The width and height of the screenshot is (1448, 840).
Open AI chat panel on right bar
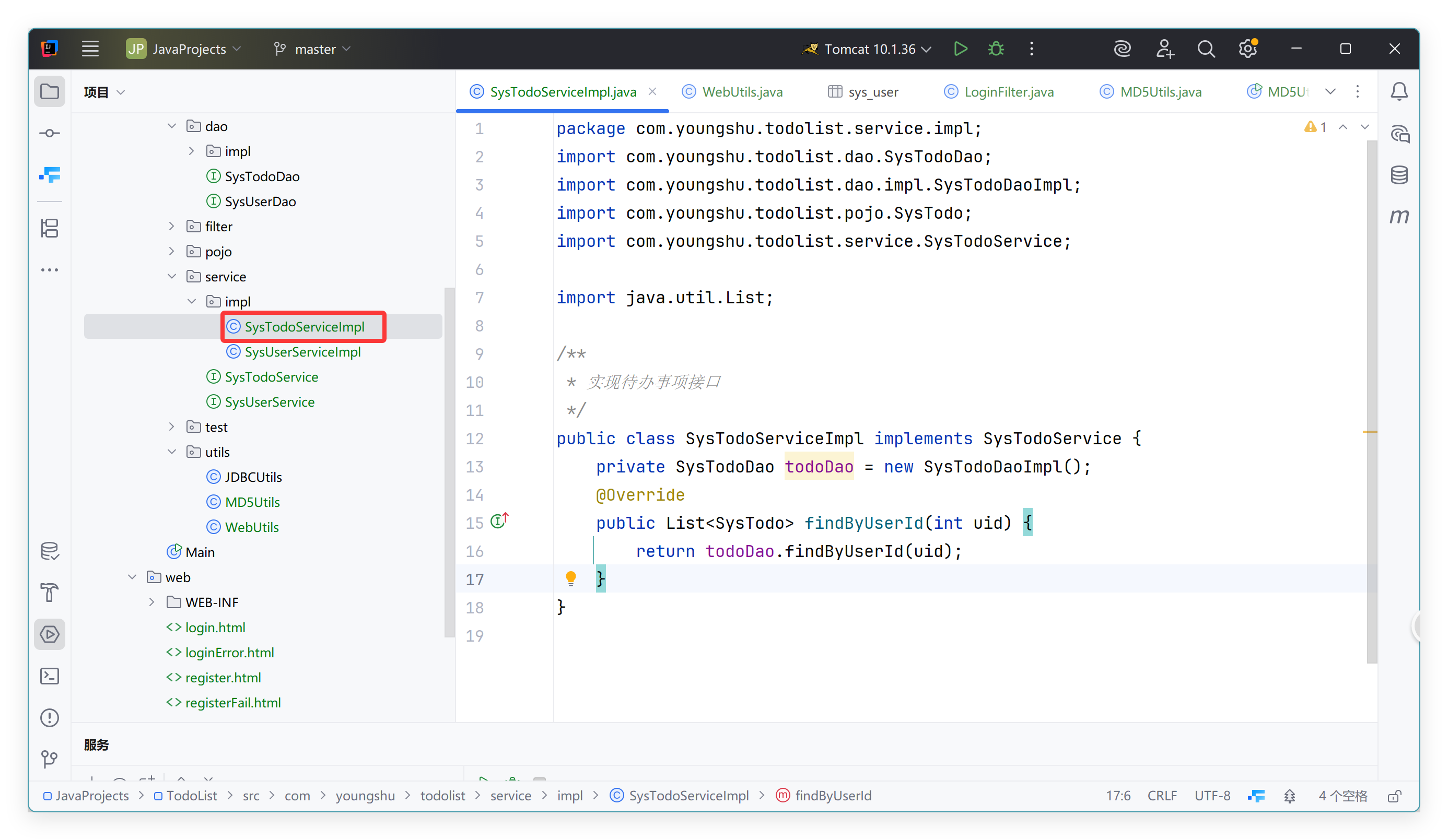1400,134
